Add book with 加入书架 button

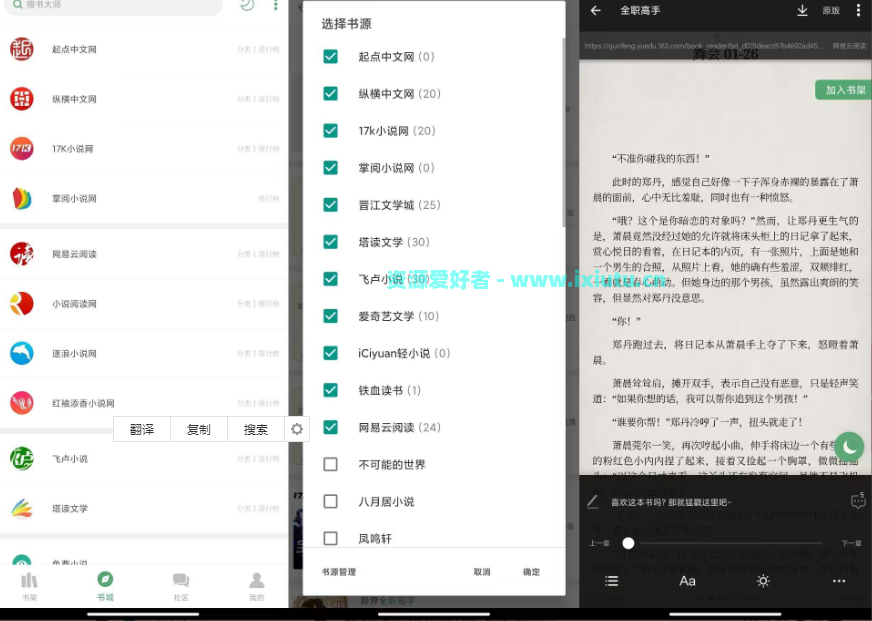click(x=843, y=90)
